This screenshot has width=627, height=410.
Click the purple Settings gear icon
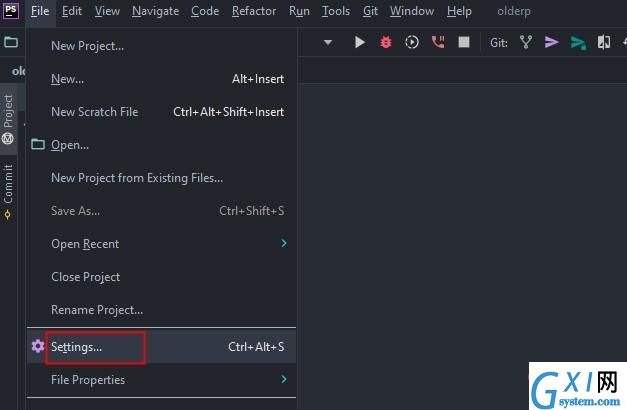point(38,346)
